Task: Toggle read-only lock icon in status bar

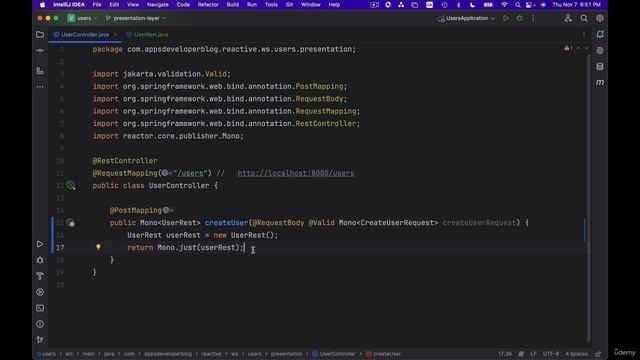Action: (x=598, y=354)
